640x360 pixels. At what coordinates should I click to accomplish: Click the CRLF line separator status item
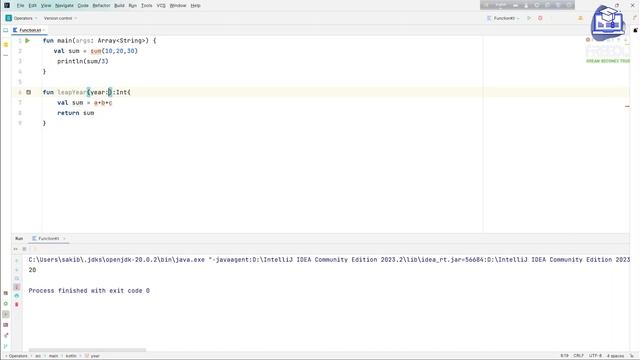[x=578, y=356]
